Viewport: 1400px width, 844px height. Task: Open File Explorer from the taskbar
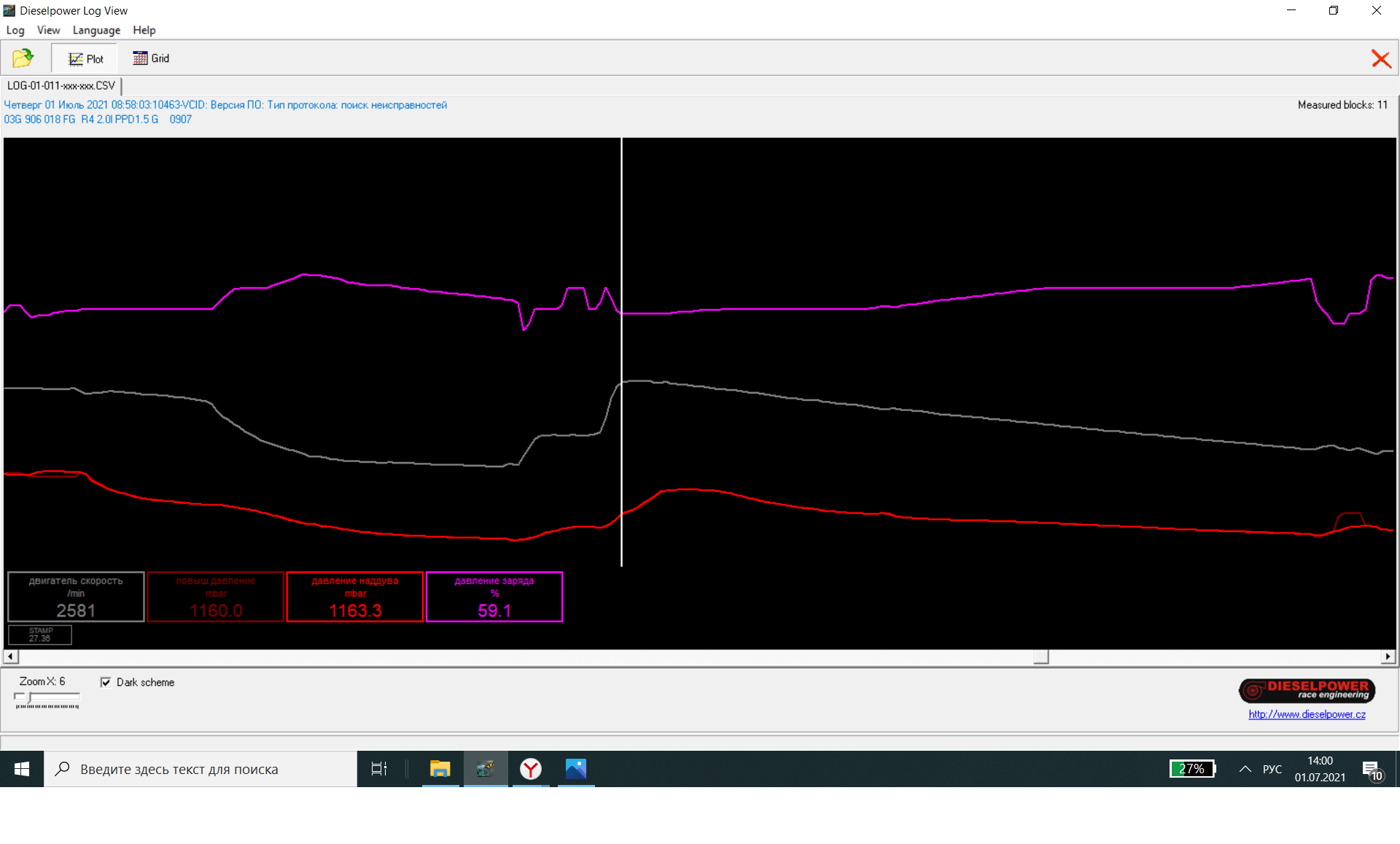pos(440,769)
